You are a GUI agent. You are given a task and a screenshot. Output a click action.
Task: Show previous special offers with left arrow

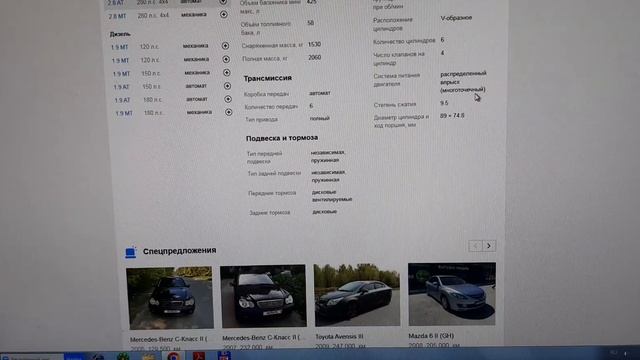point(476,246)
